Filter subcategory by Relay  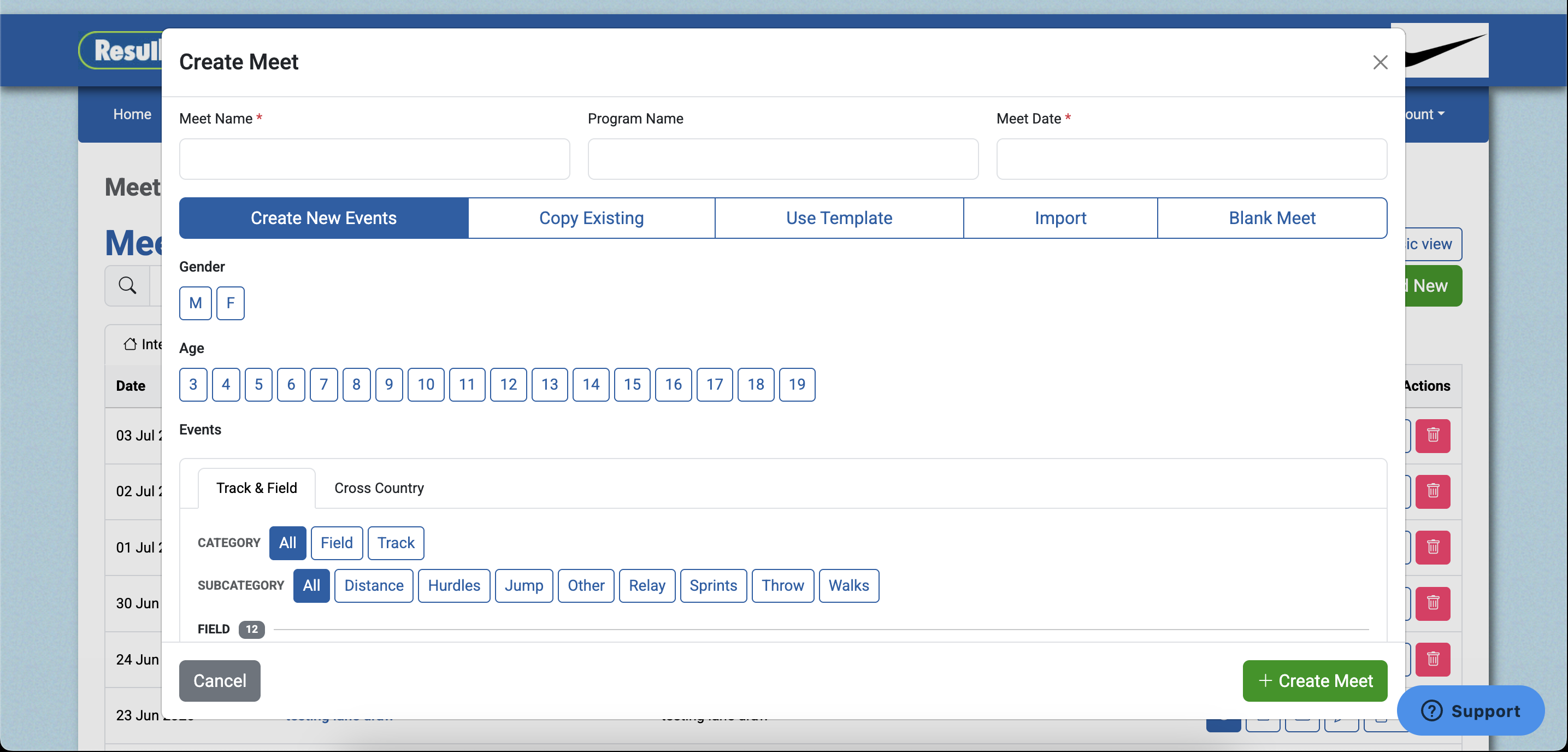point(647,585)
